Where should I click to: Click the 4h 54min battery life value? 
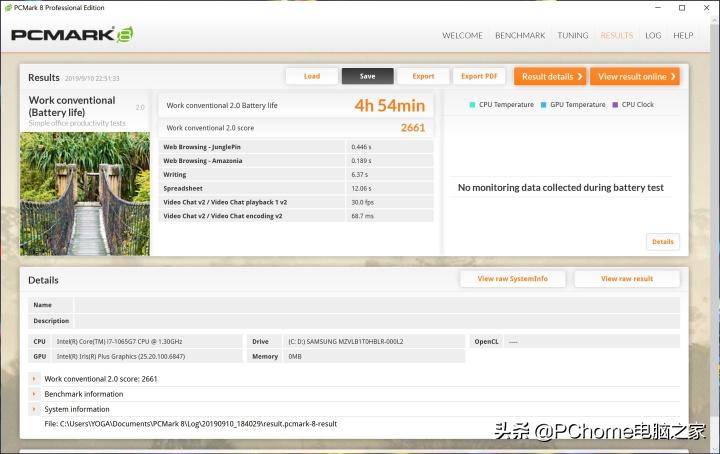click(x=389, y=106)
